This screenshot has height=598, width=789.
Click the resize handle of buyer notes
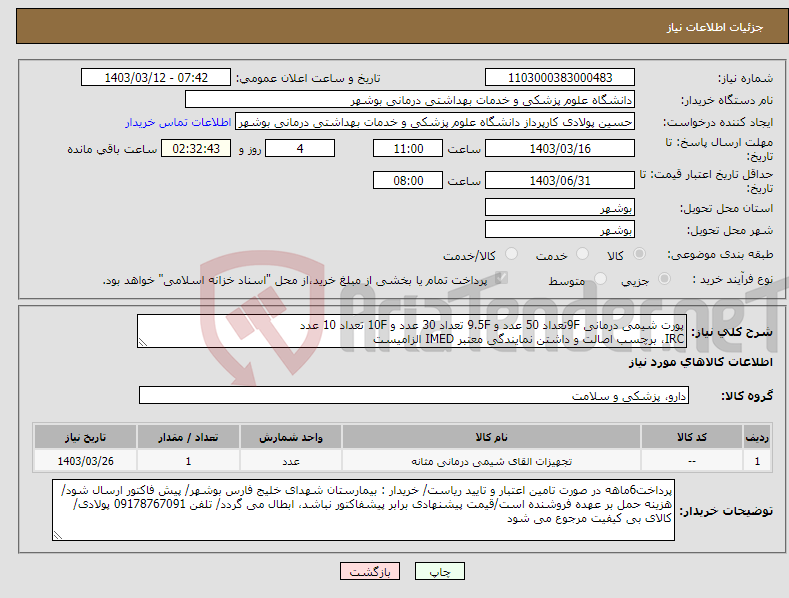[58, 536]
